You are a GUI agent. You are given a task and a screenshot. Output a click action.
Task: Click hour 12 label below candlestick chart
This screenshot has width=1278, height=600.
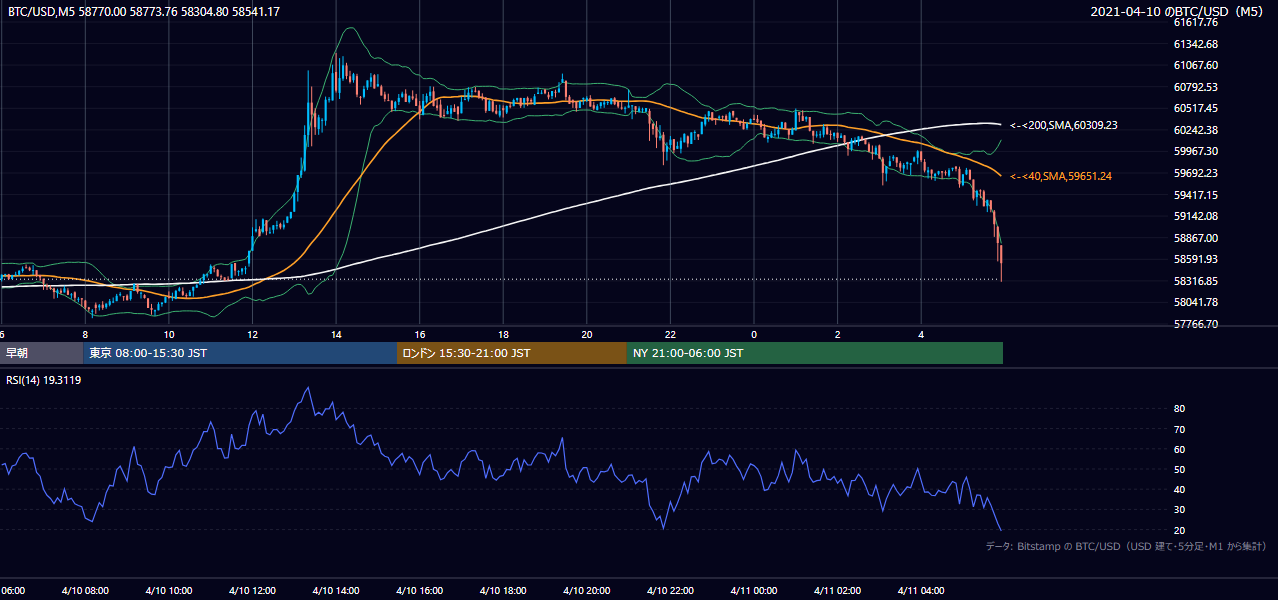[252, 334]
